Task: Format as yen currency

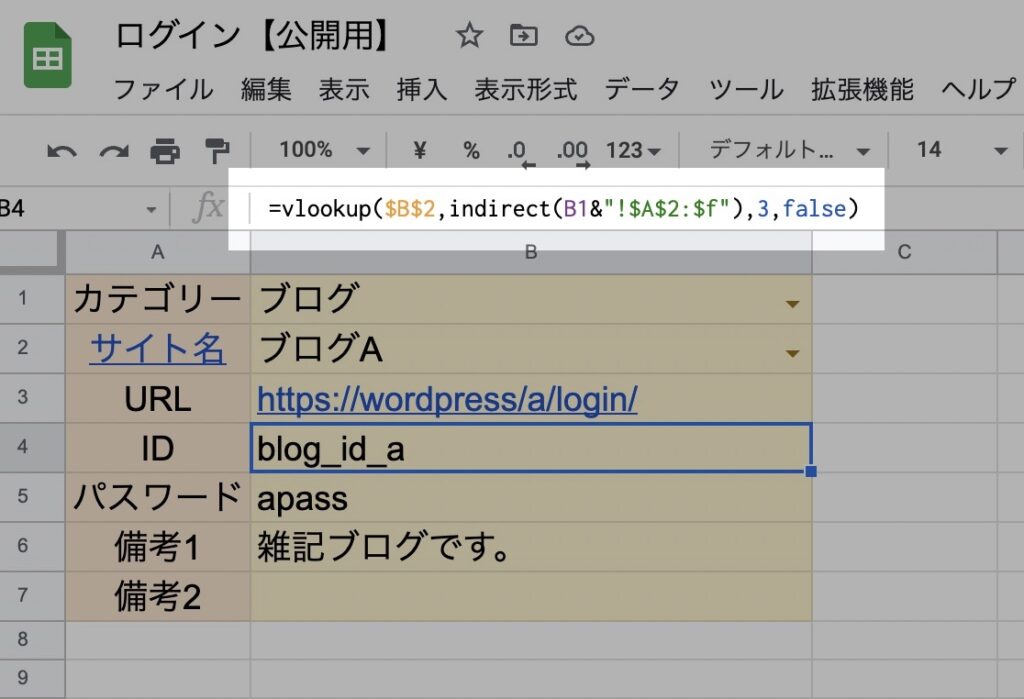Action: coord(419,150)
